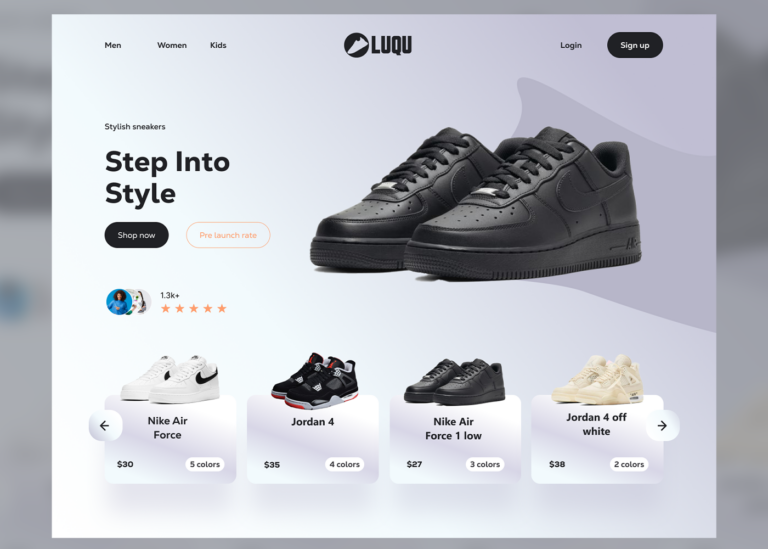Image resolution: width=768 pixels, height=549 pixels.
Task: Open the Men menu item
Action: [113, 45]
